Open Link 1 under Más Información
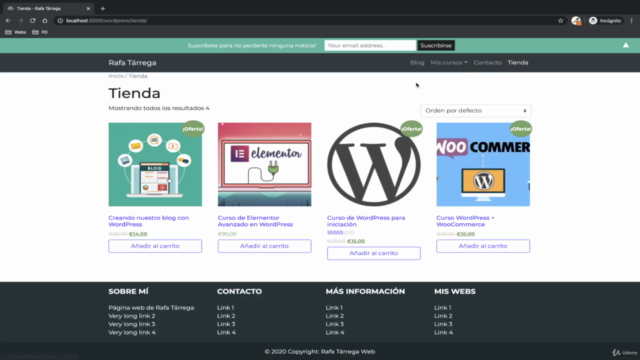Screen dimensions: 640x360 tap(334, 308)
